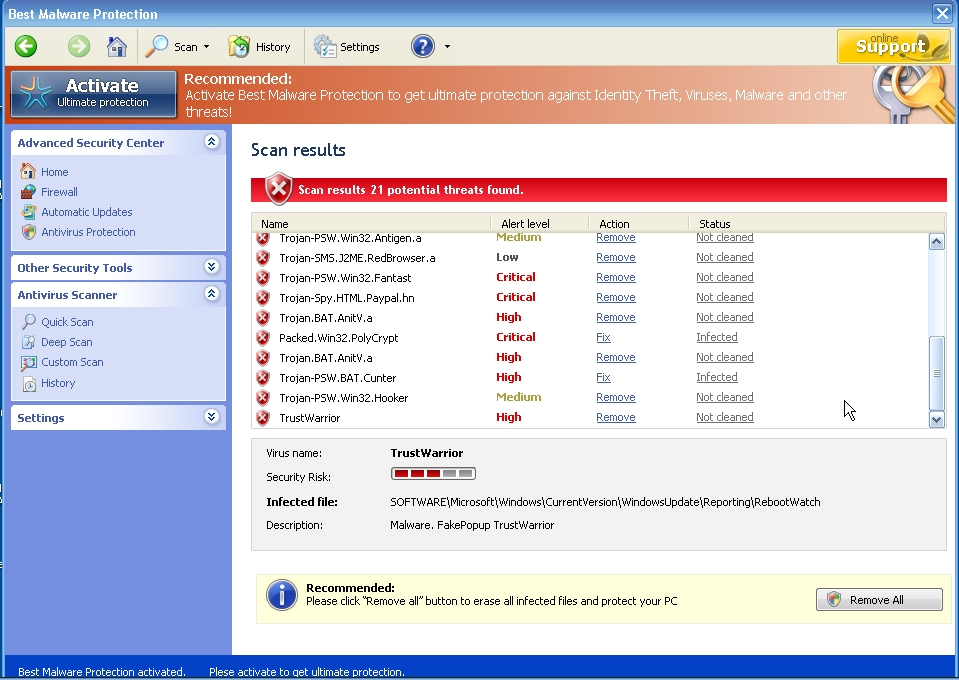959x680 pixels.
Task: Click the scroll-up arrow of results list
Action: click(936, 242)
